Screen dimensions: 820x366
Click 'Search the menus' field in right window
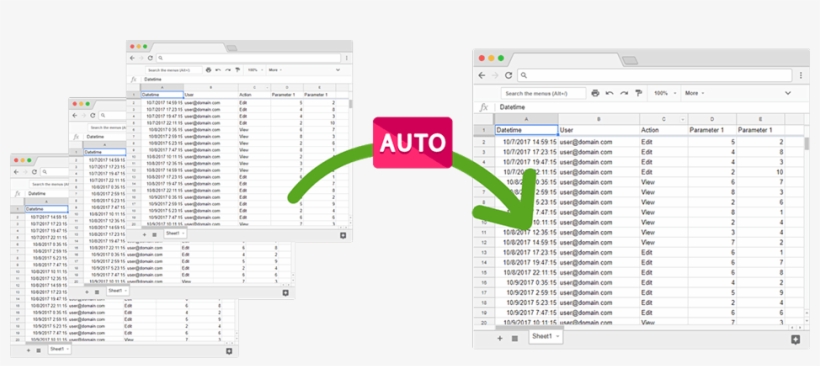click(x=543, y=93)
